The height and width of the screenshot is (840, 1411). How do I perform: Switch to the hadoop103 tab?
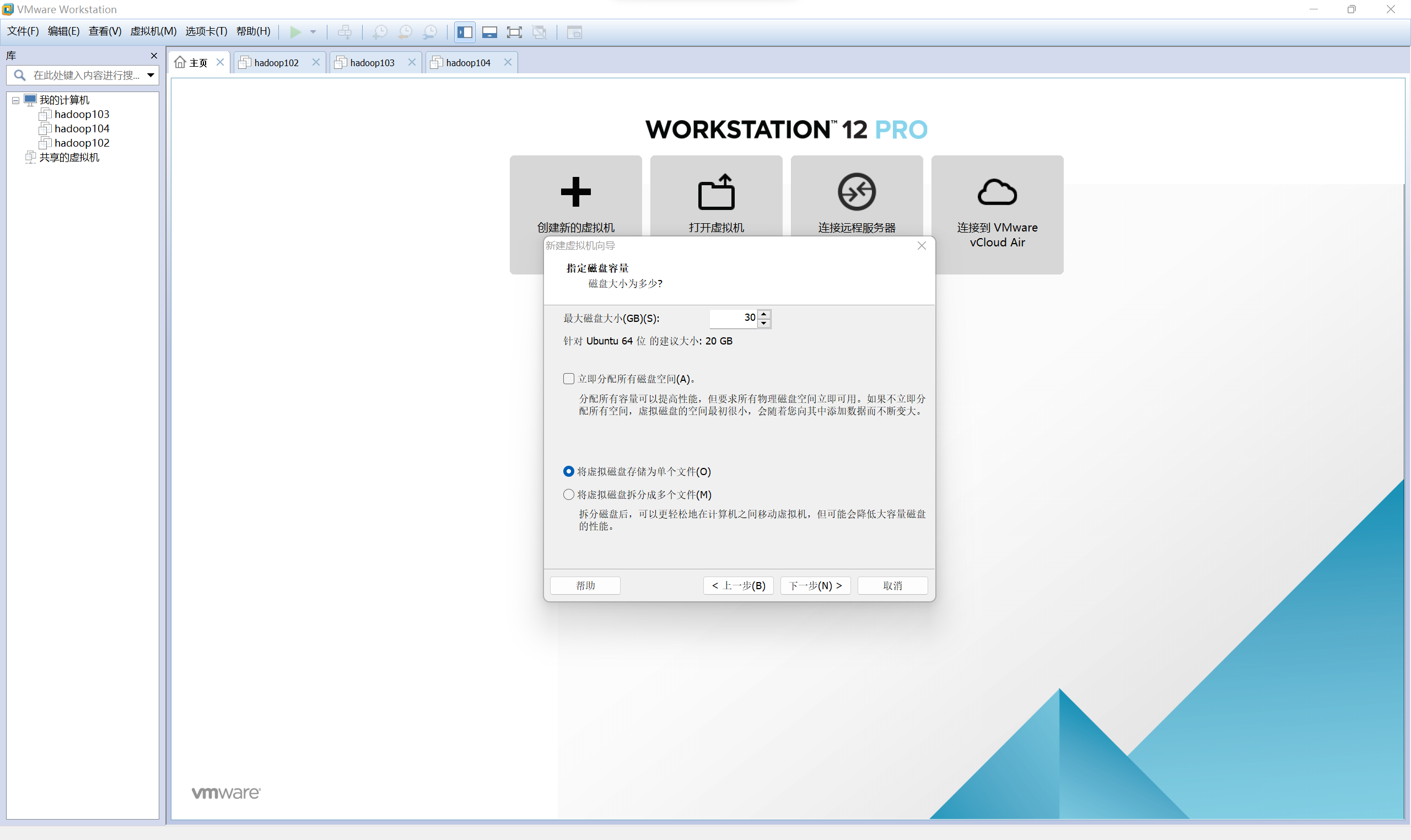pyautogui.click(x=372, y=63)
